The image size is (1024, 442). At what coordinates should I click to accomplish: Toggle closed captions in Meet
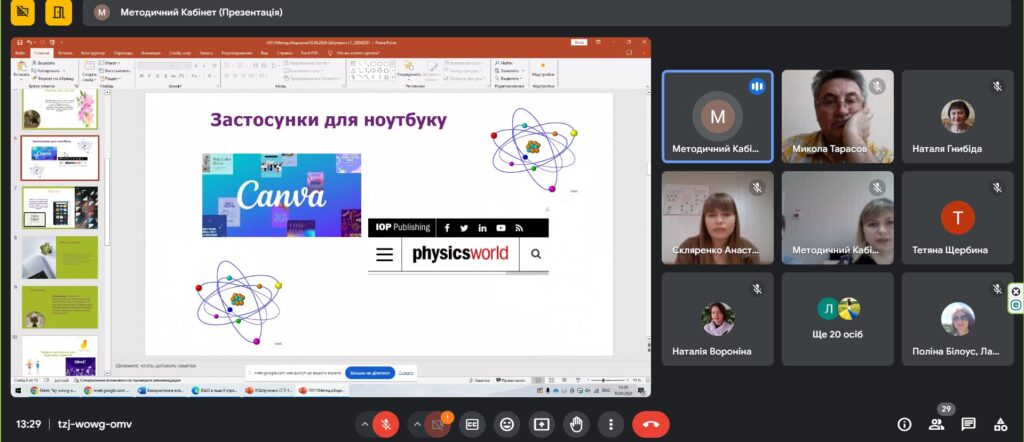coord(472,424)
